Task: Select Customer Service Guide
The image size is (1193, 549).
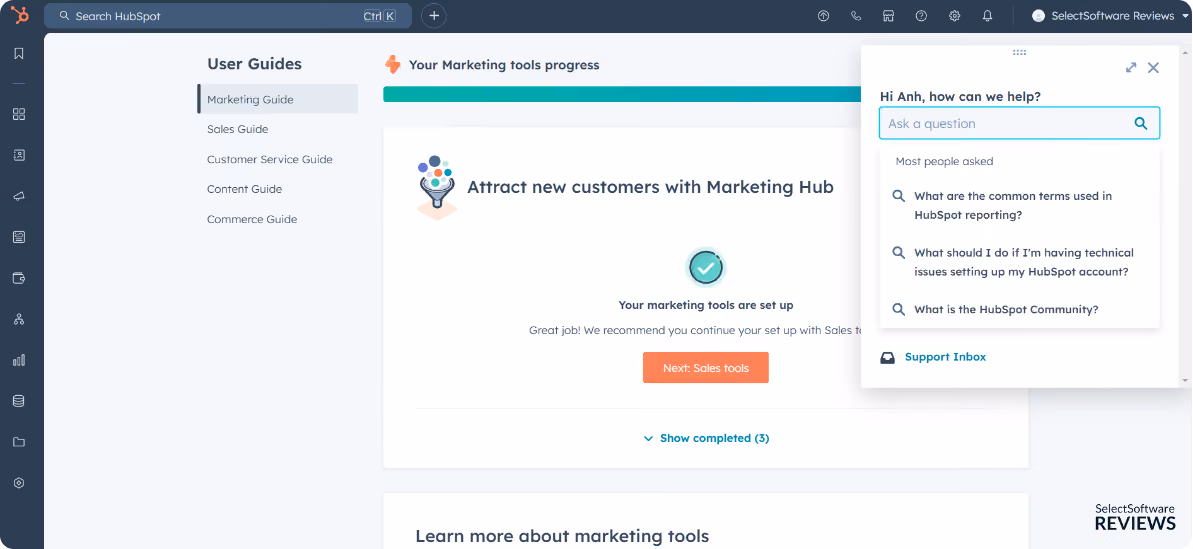Action: [x=269, y=159]
